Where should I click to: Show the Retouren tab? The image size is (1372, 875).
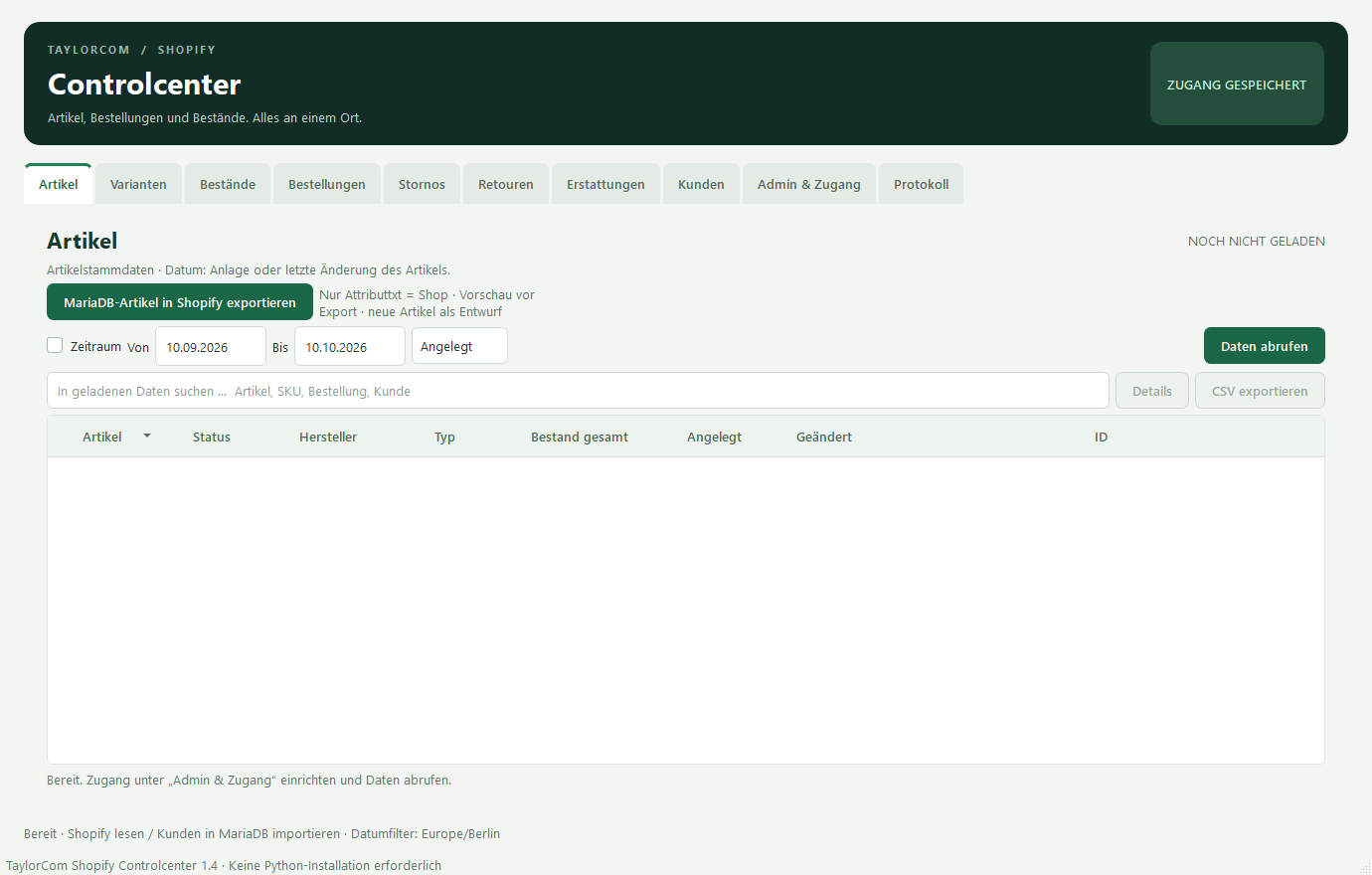click(506, 184)
